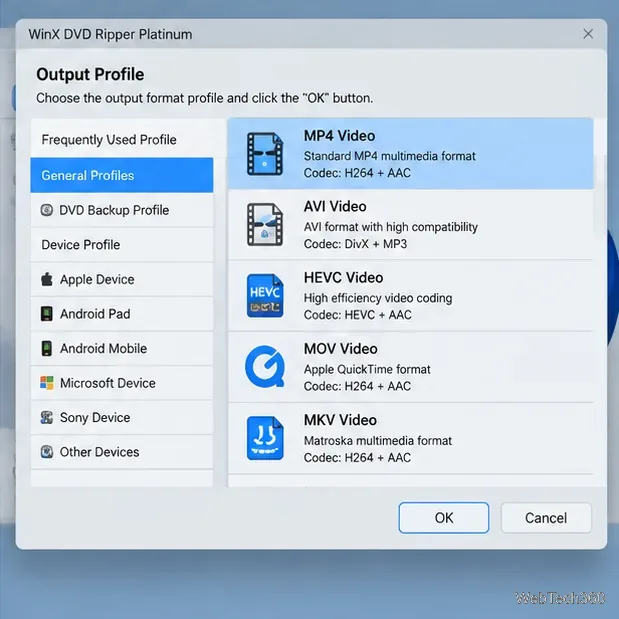Image resolution: width=619 pixels, height=619 pixels.
Task: Click the Apple logo icon in sidebar
Action: pos(47,279)
